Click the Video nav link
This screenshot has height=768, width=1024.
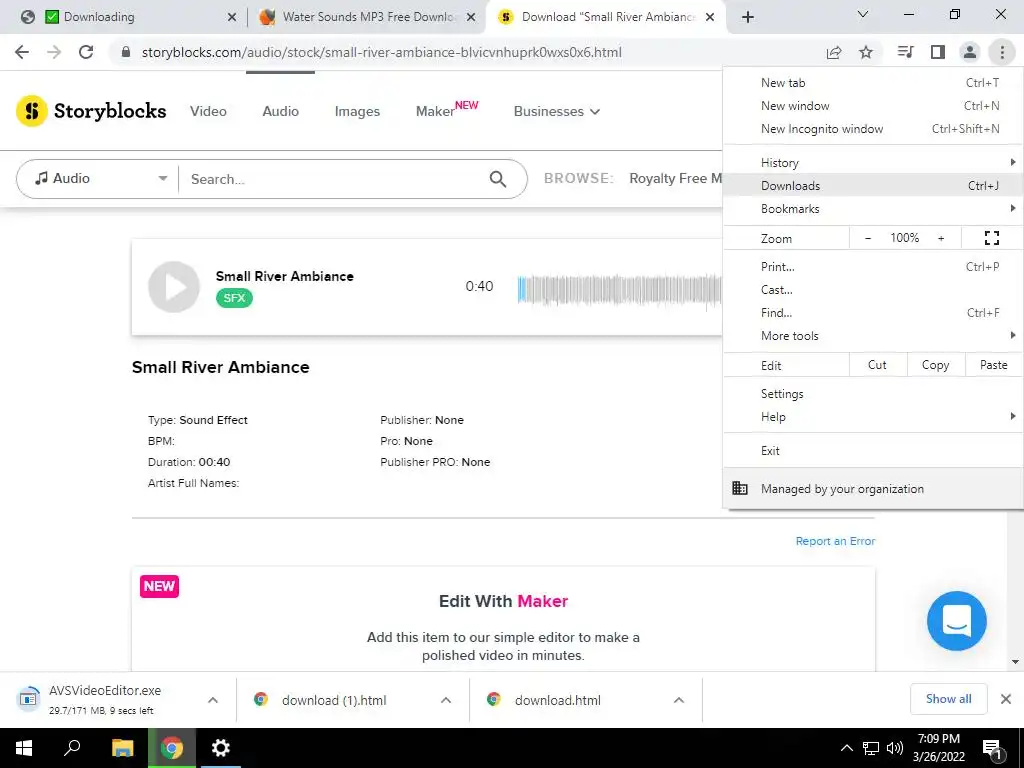click(208, 112)
